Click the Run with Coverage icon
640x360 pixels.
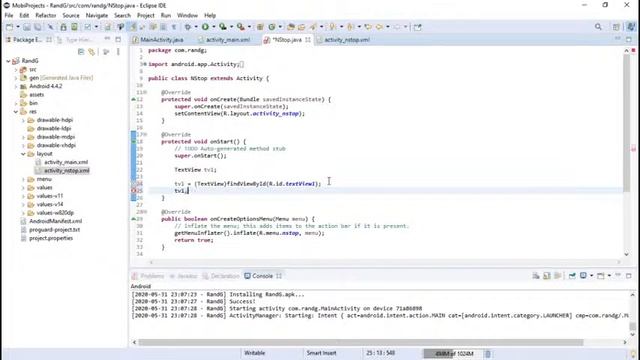[x=222, y=27]
